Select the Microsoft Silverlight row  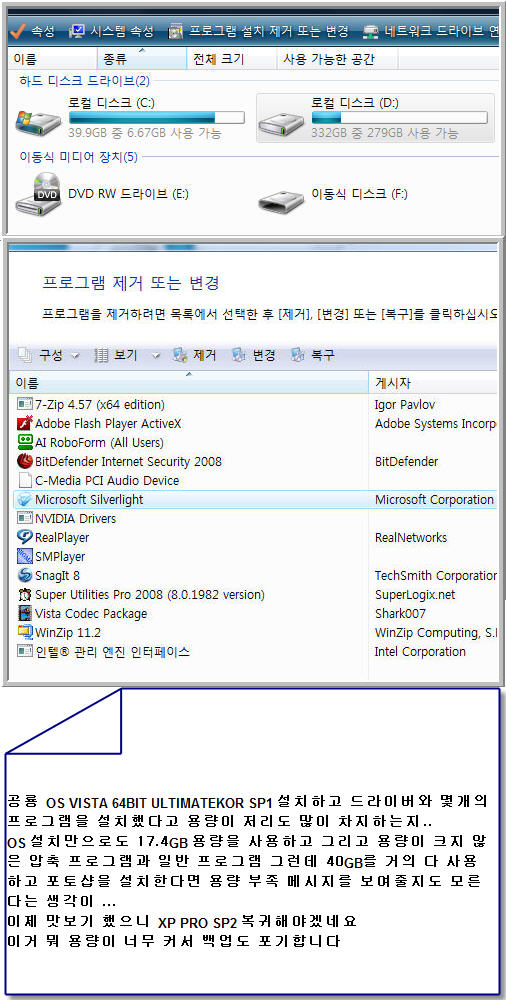pos(255,499)
